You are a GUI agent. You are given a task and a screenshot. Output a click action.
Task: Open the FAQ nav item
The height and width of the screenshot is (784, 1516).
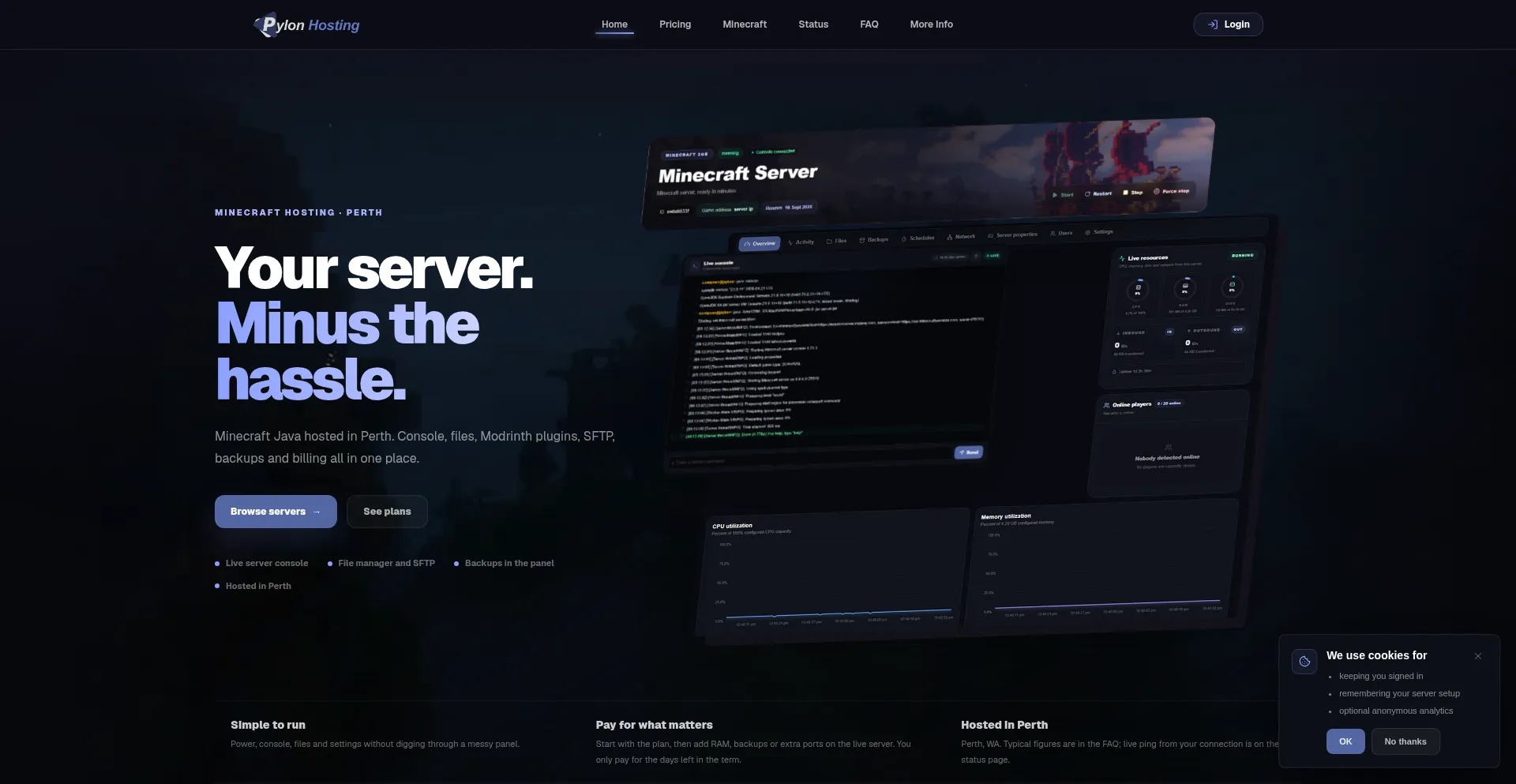tap(869, 24)
